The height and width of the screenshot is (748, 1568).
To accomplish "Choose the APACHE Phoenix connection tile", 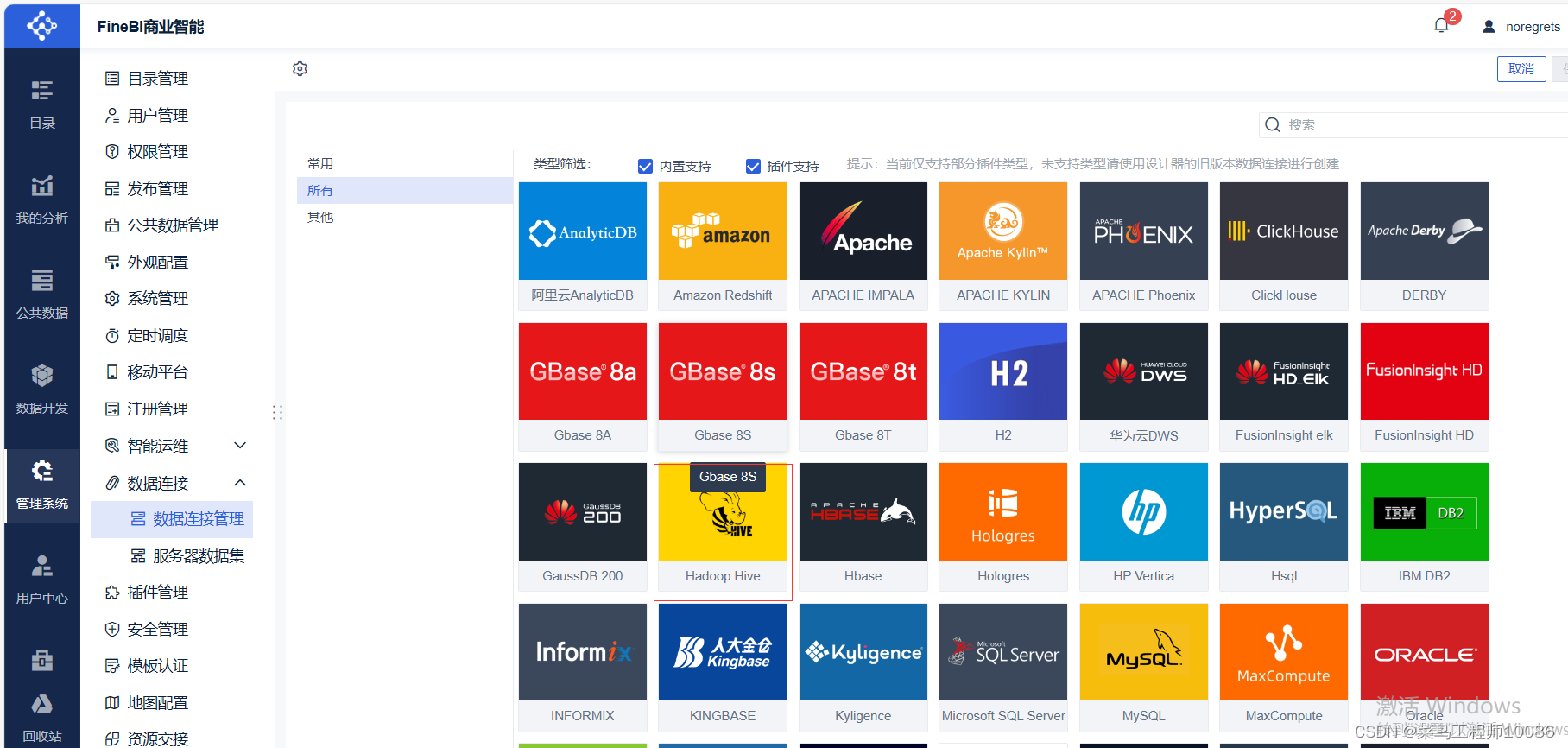I will (1144, 245).
